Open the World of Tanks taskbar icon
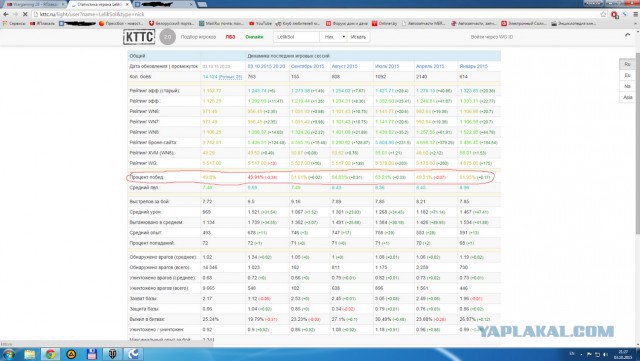The width and height of the screenshot is (640, 361). pos(112,354)
